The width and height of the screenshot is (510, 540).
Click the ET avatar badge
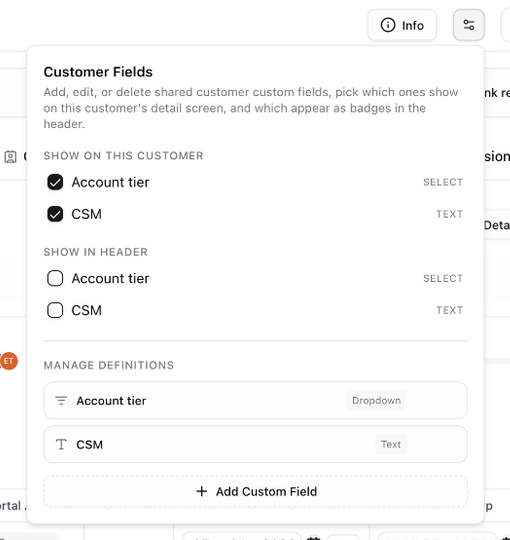click(x=9, y=361)
